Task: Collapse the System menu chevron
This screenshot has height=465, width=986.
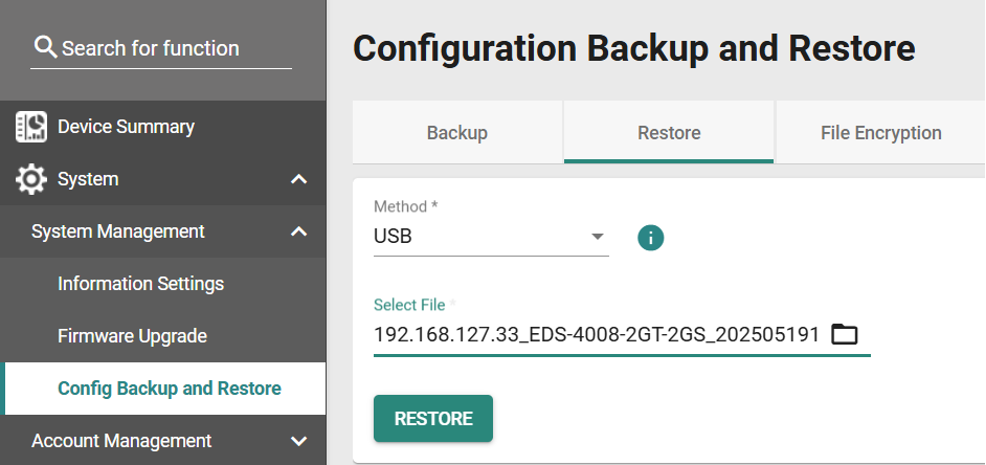Action: click(299, 179)
